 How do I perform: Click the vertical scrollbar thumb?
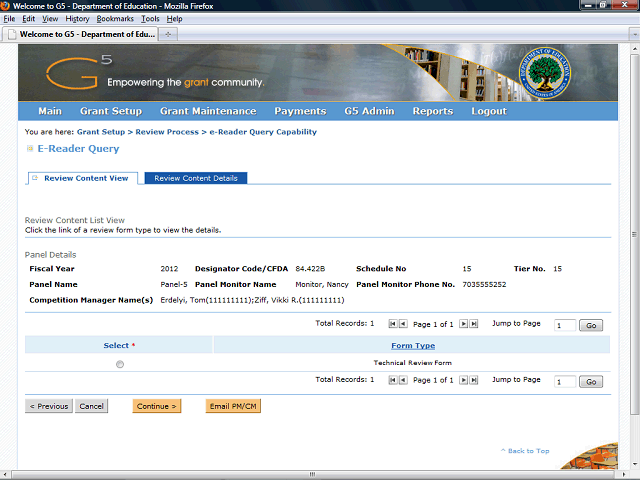point(634,234)
